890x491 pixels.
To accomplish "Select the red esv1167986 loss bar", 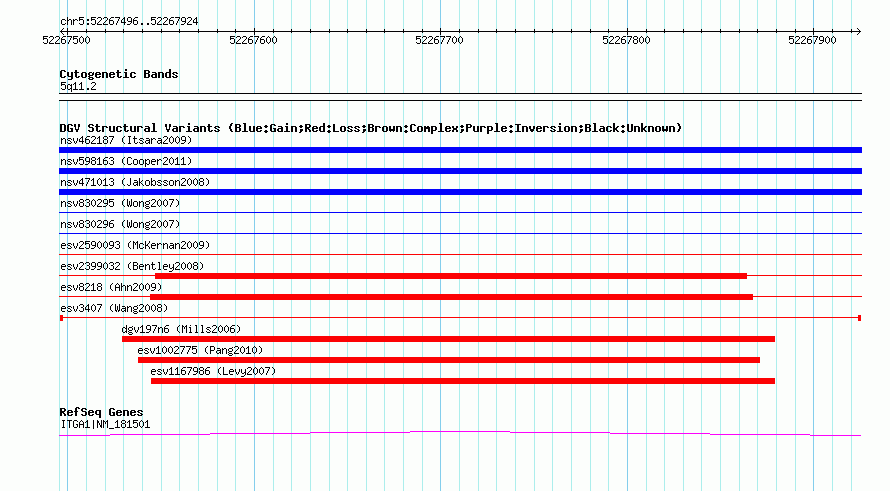I will 463,381.
